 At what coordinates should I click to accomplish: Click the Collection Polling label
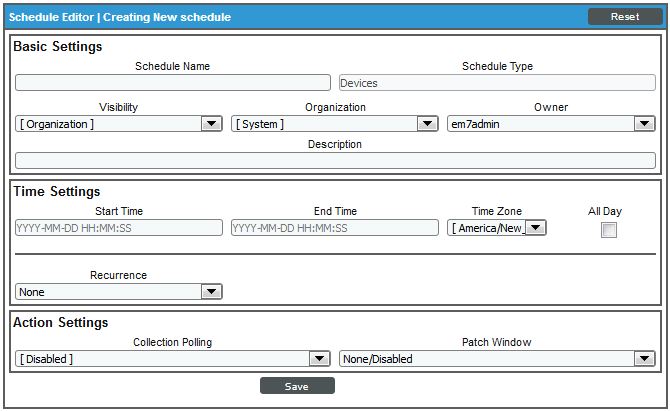[173, 342]
